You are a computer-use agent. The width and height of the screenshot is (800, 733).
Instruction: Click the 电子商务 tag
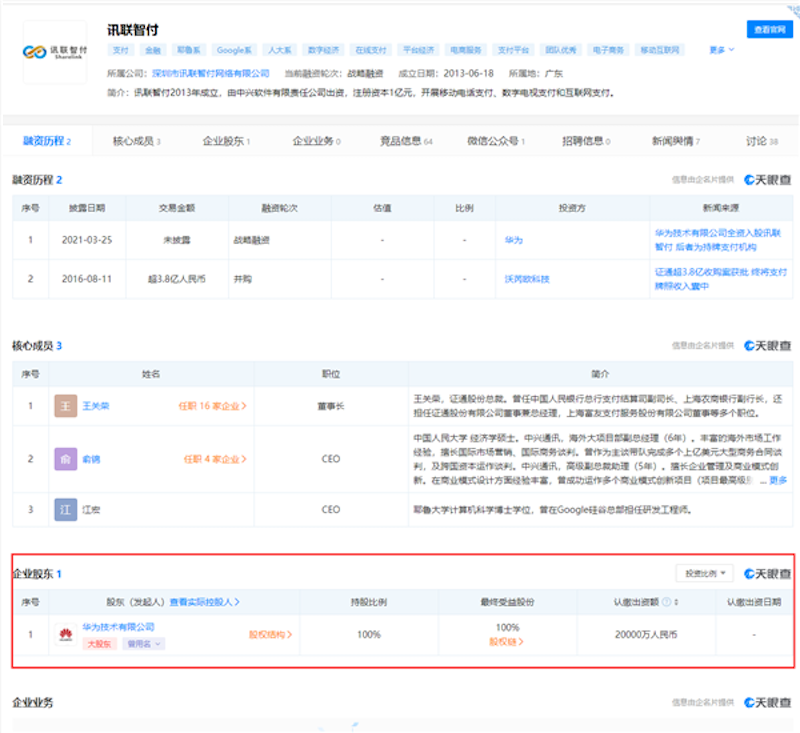[608, 50]
